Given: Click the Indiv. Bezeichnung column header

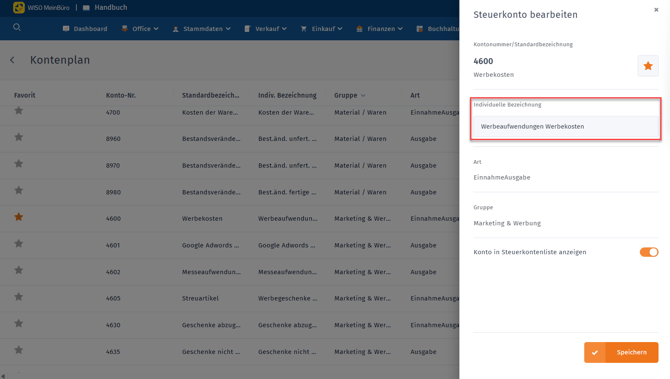Looking at the screenshot, I should point(287,95).
